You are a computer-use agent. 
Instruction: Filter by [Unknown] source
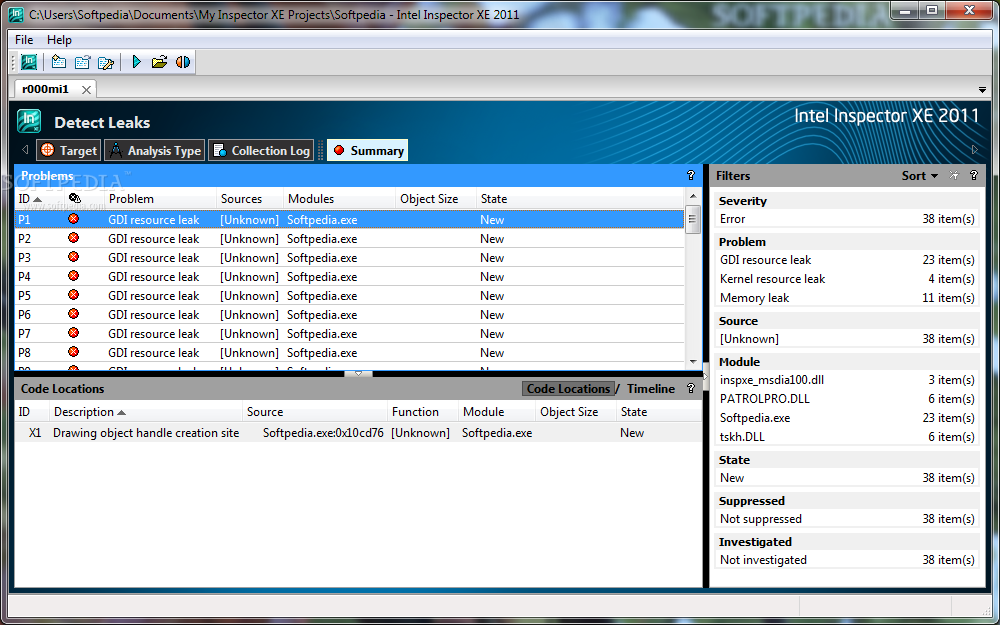[847, 339]
